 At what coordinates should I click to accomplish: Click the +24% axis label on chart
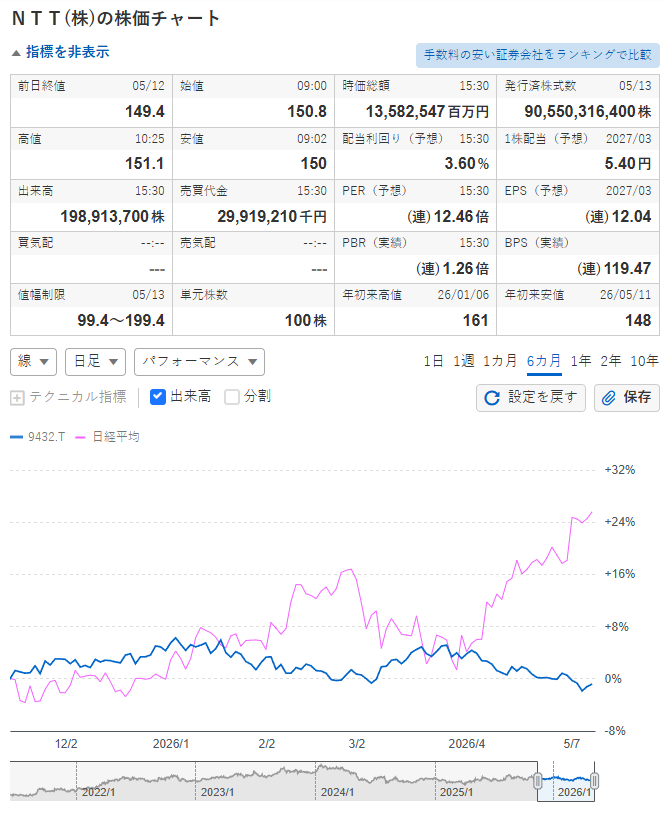pos(620,522)
